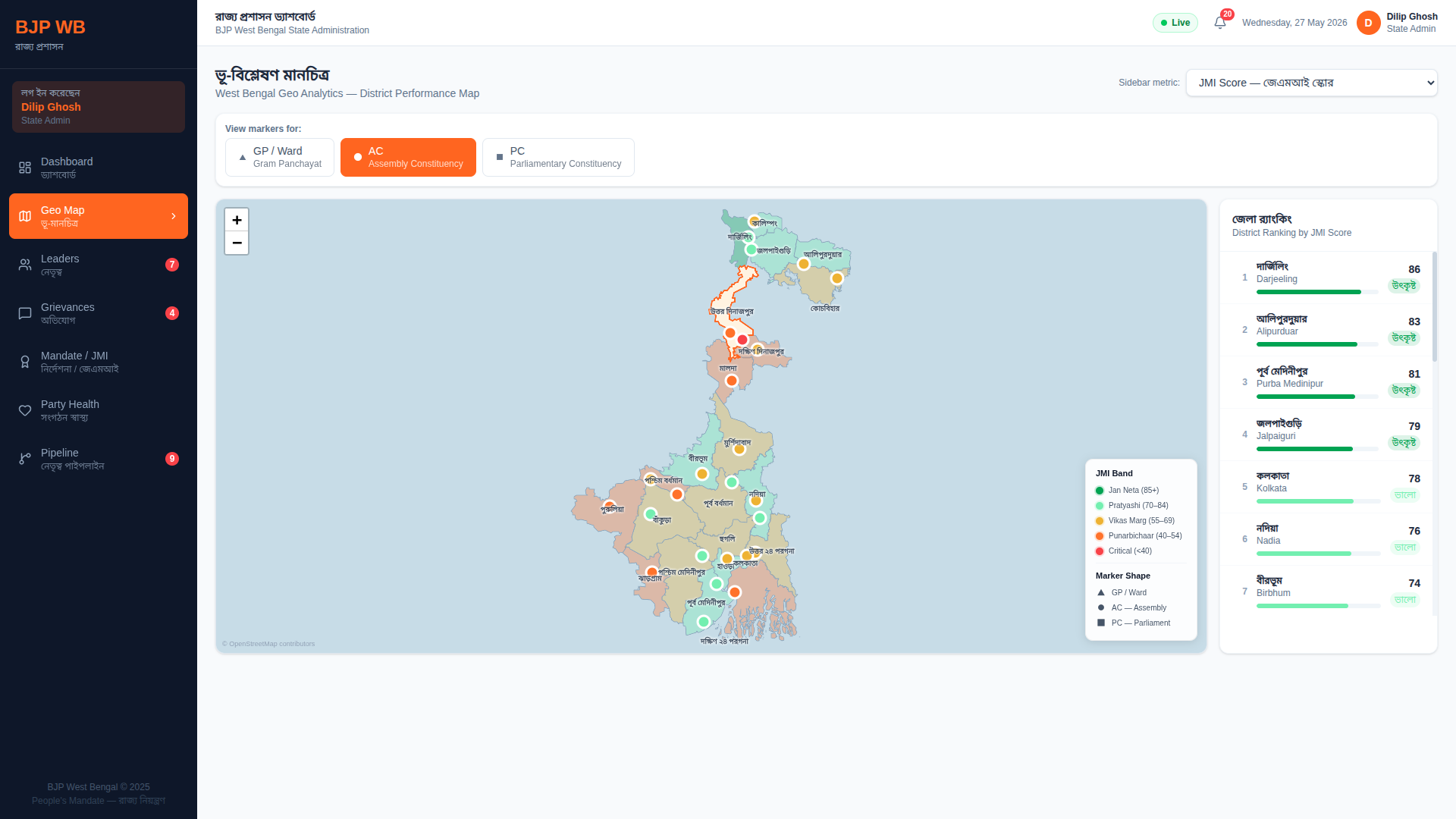
Task: Click the Leaders badge showing 7
Action: click(172, 265)
